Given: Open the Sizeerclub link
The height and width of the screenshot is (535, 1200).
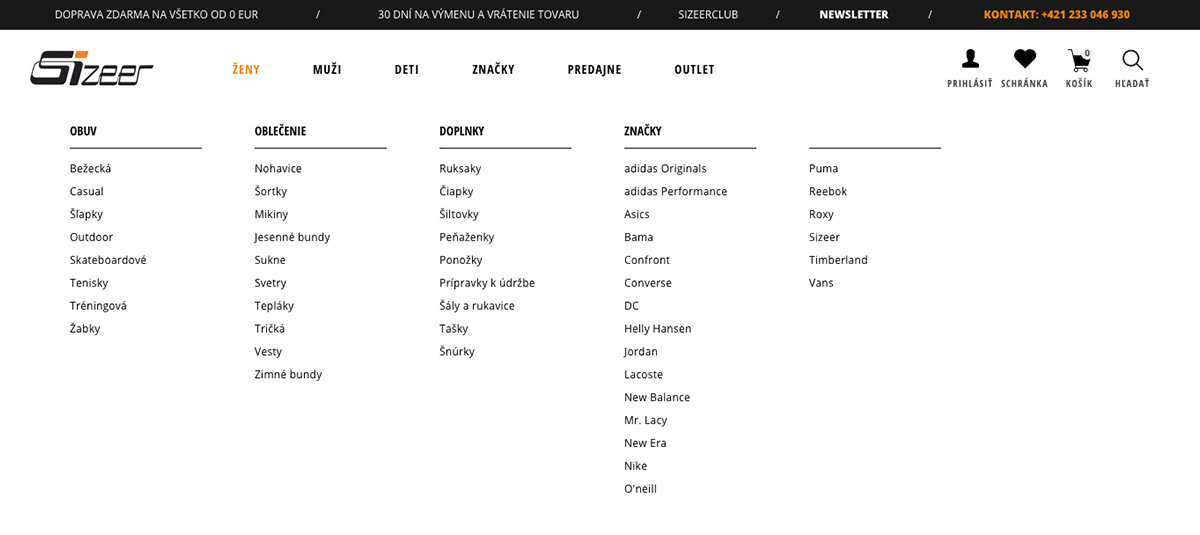Looking at the screenshot, I should click(x=708, y=15).
